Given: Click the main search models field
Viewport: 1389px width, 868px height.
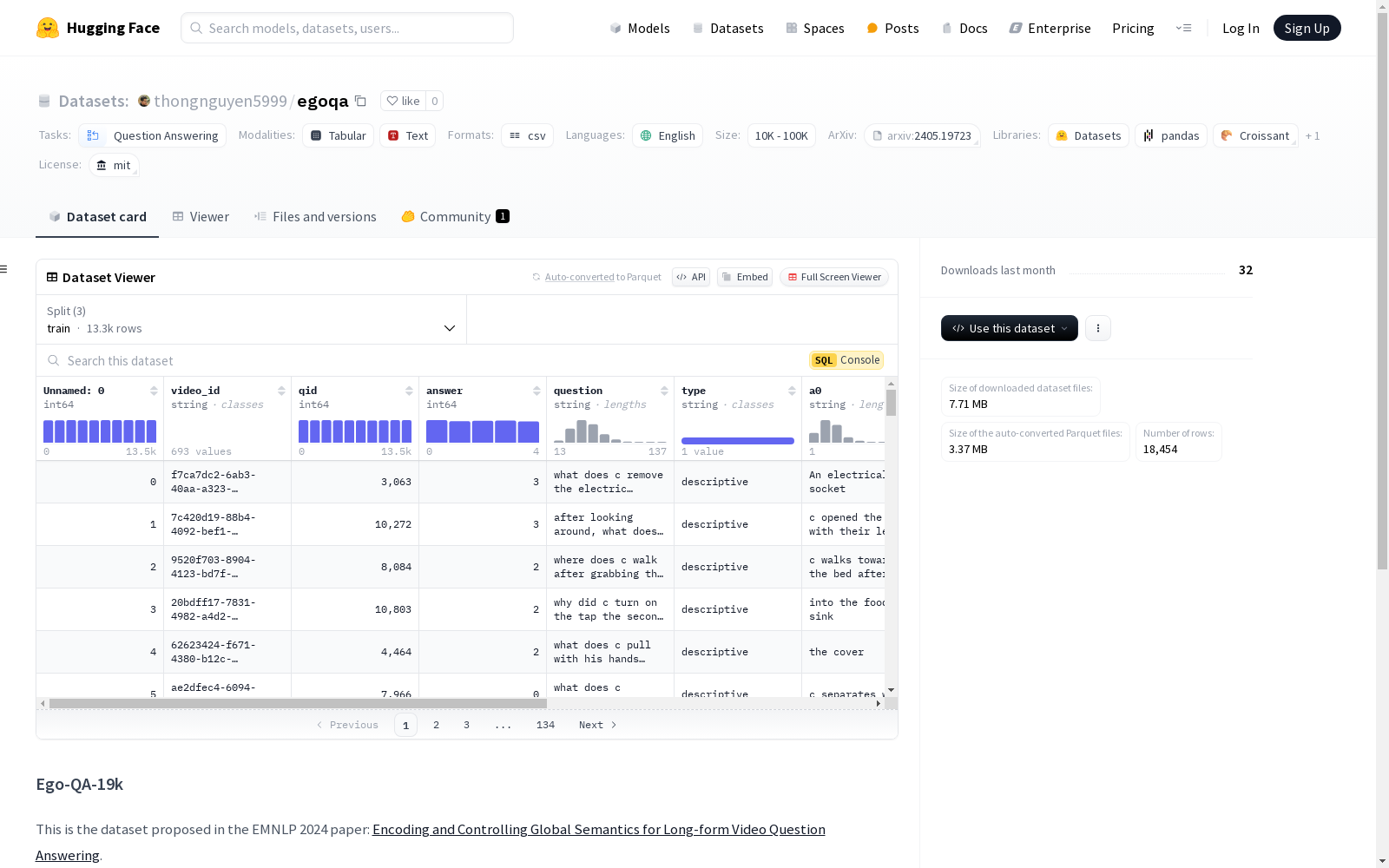Looking at the screenshot, I should [347, 28].
